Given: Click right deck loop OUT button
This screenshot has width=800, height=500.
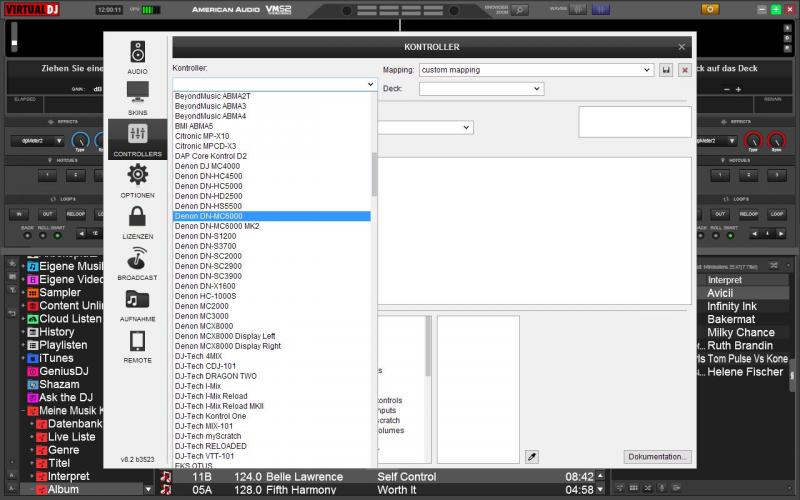Looking at the screenshot, I should [x=719, y=214].
